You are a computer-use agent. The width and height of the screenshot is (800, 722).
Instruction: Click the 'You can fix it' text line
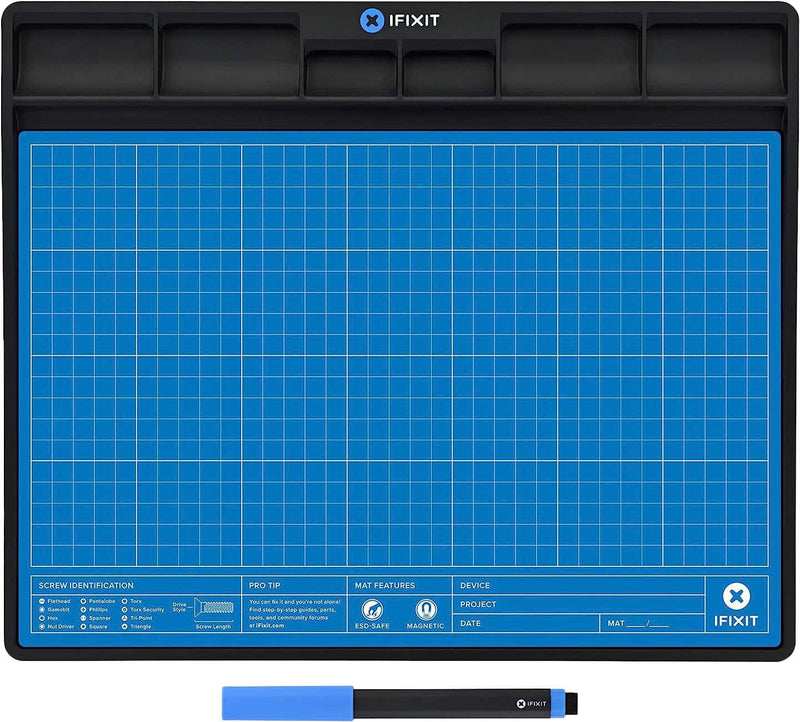(294, 602)
